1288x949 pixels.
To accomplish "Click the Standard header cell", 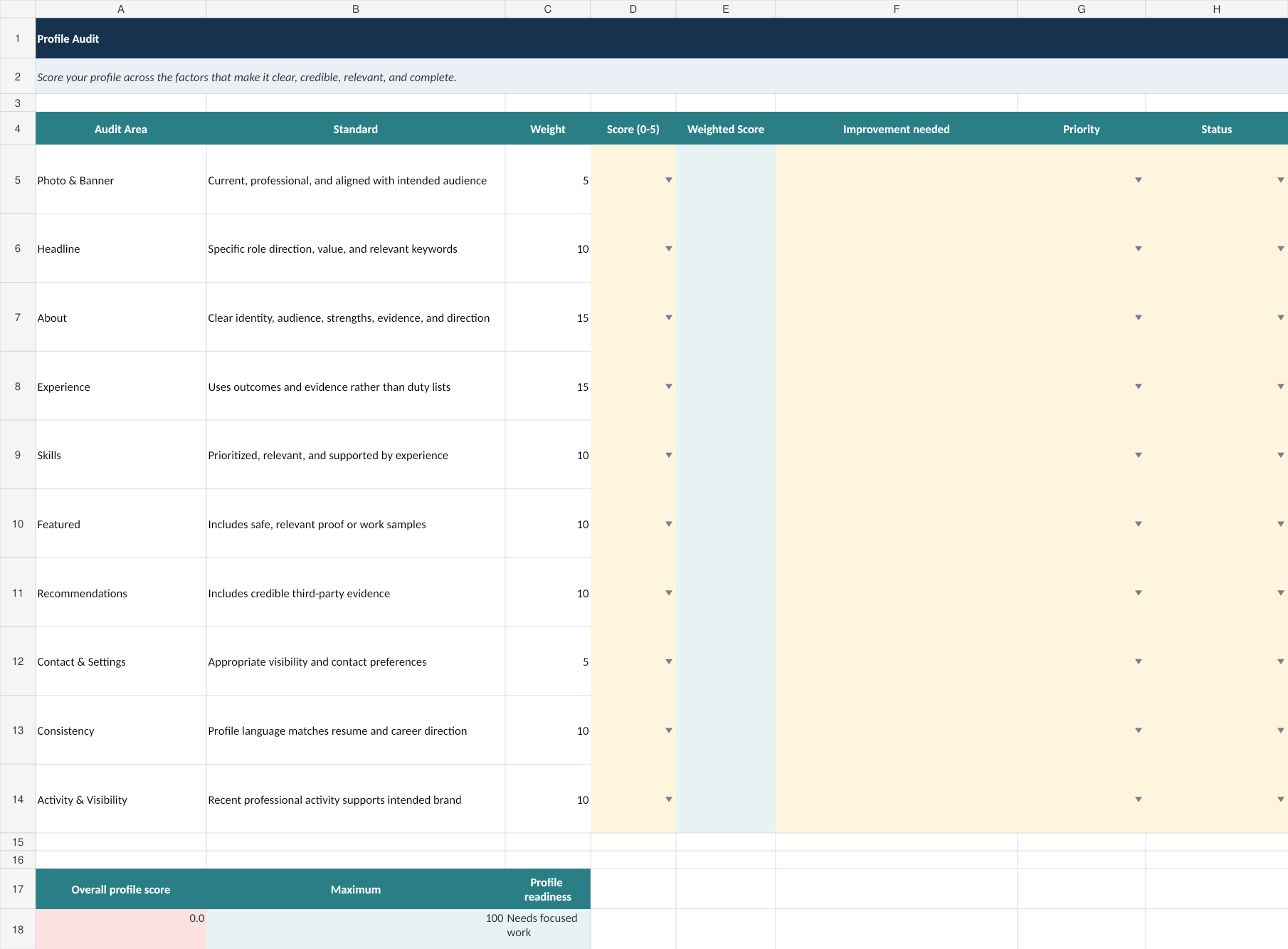I will click(356, 129).
